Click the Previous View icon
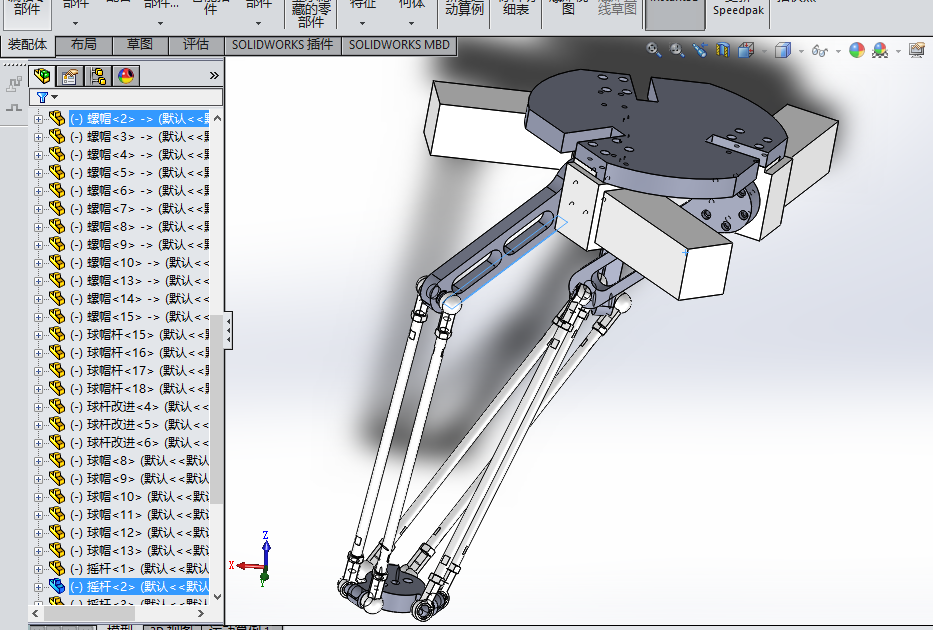The image size is (933, 630). pyautogui.click(x=700, y=50)
